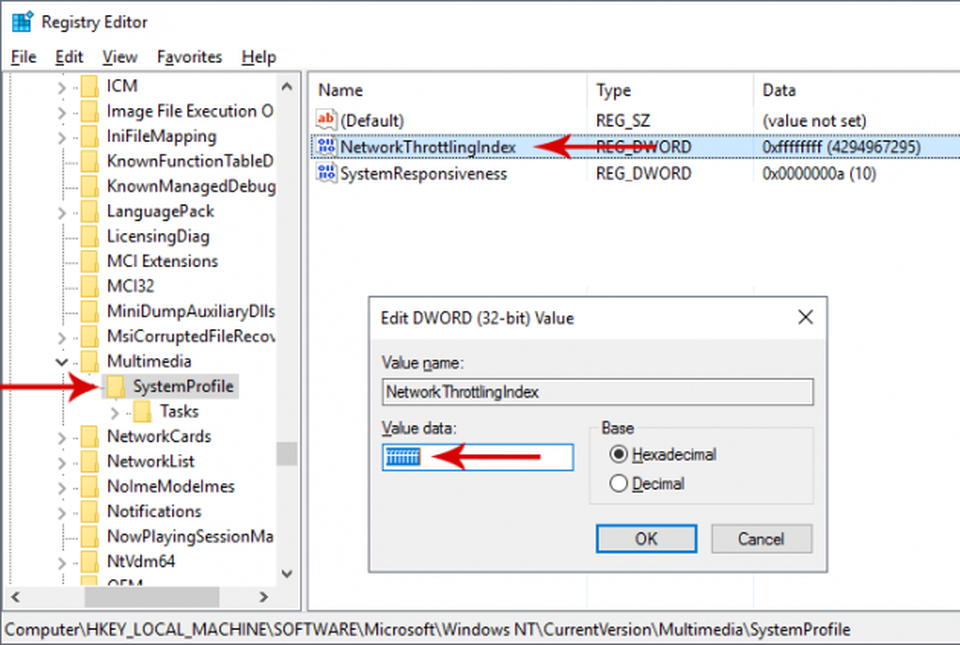Click the NoImeModeImes folder icon
Screen dimensions: 960x645
[90, 487]
